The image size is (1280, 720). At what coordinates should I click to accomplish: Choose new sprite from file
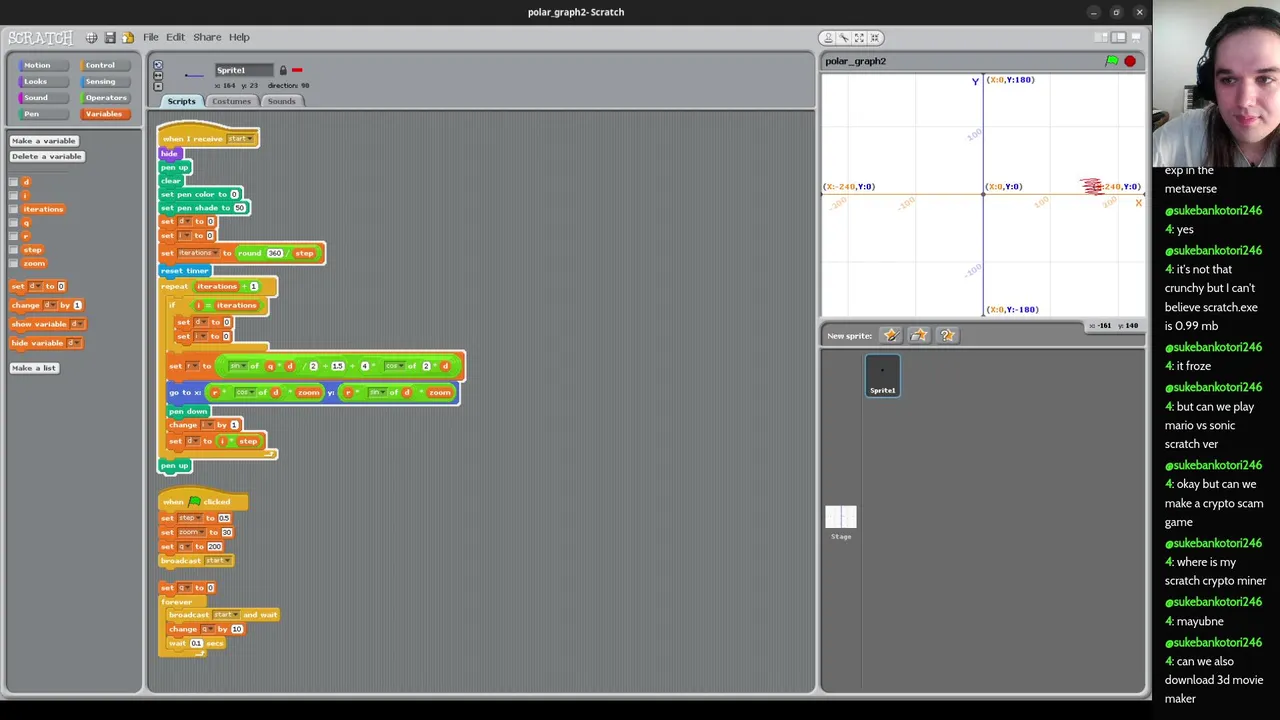[919, 335]
